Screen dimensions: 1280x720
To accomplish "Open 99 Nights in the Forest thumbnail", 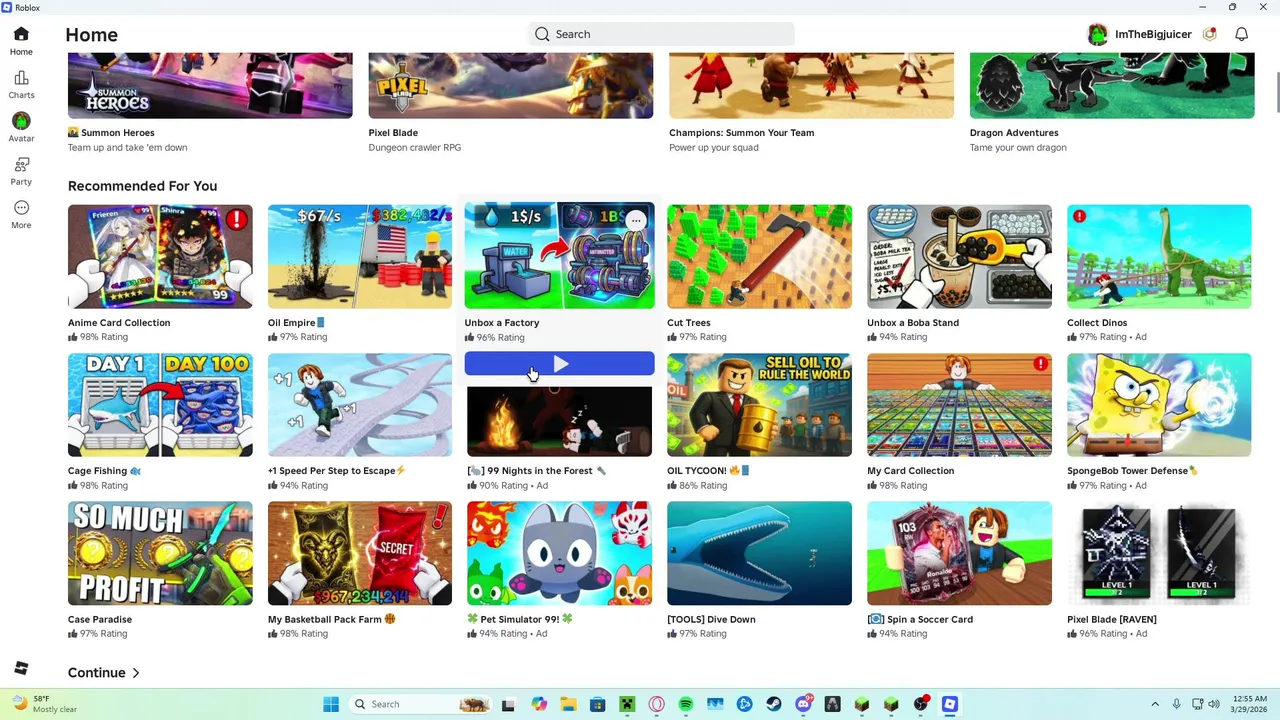I will [559, 420].
